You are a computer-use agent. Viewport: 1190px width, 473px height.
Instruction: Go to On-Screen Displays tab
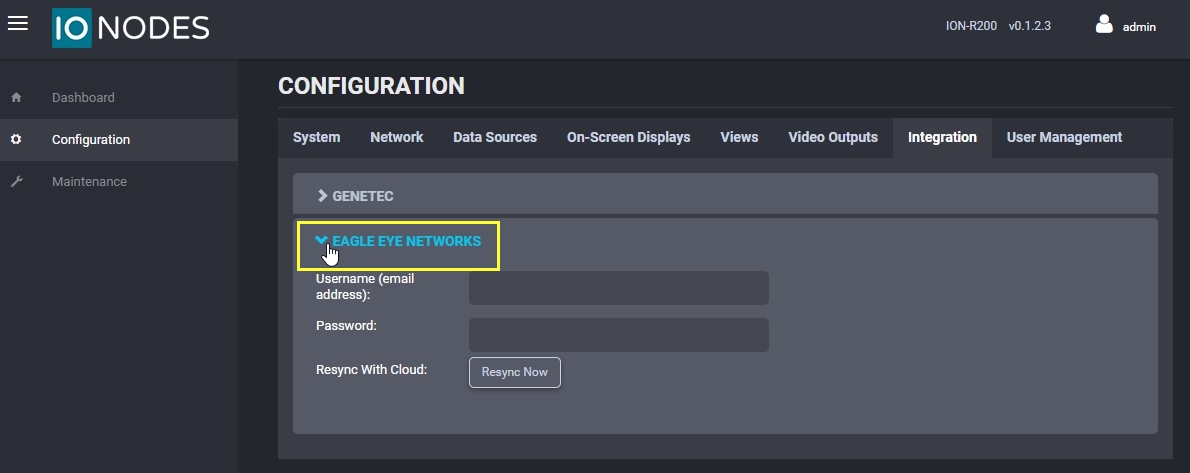[628, 137]
